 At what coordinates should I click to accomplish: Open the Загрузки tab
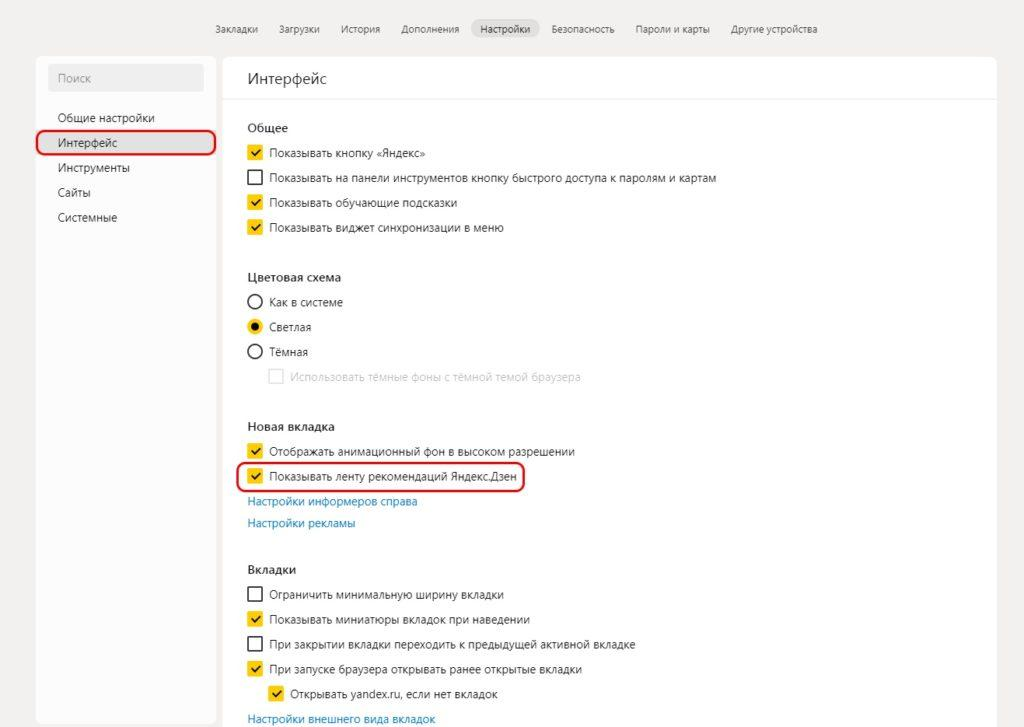[x=299, y=29]
